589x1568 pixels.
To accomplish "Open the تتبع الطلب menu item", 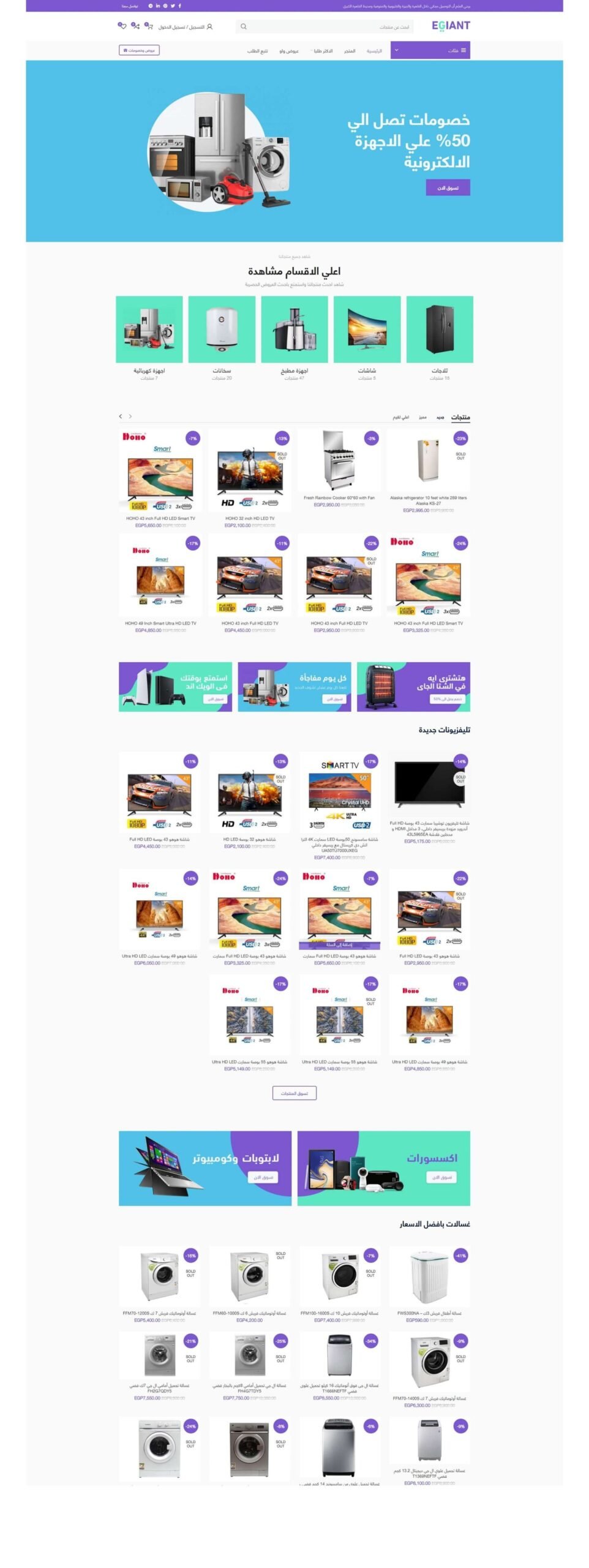I will 257,51.
